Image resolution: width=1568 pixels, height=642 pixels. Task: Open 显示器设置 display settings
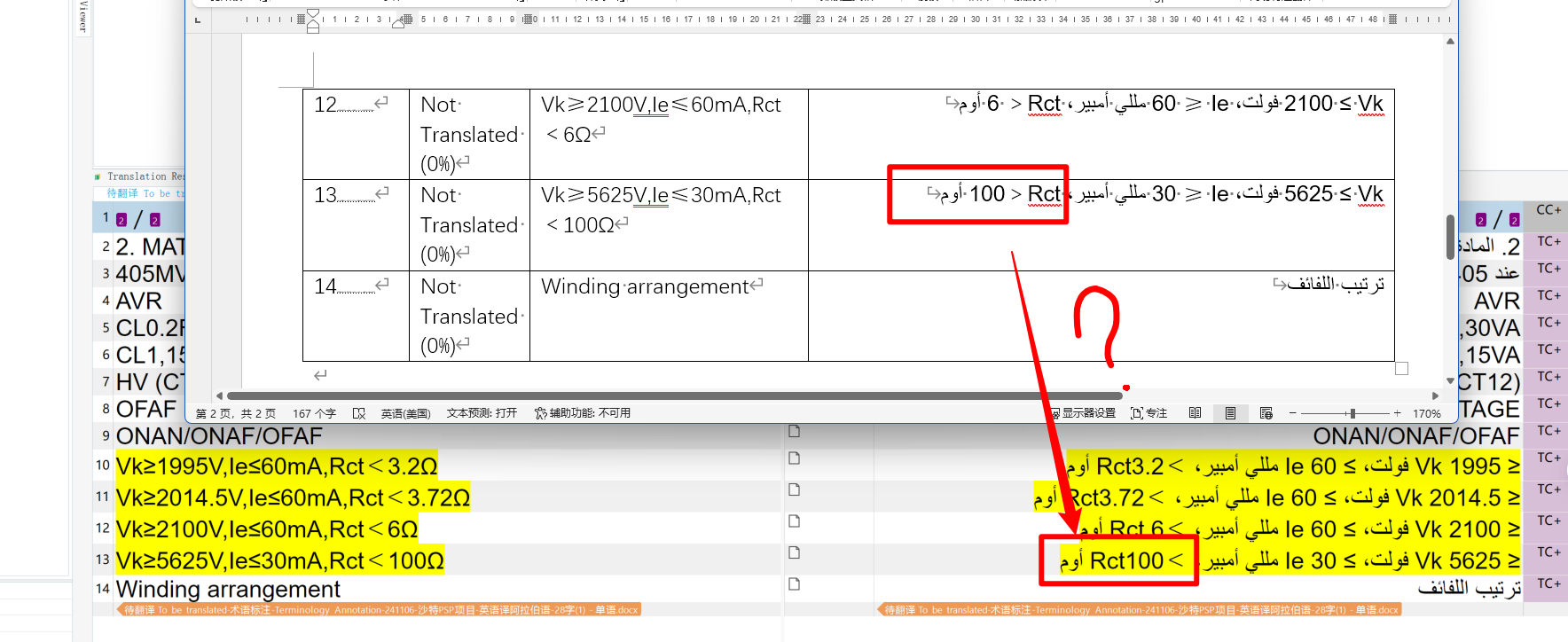tap(1083, 413)
